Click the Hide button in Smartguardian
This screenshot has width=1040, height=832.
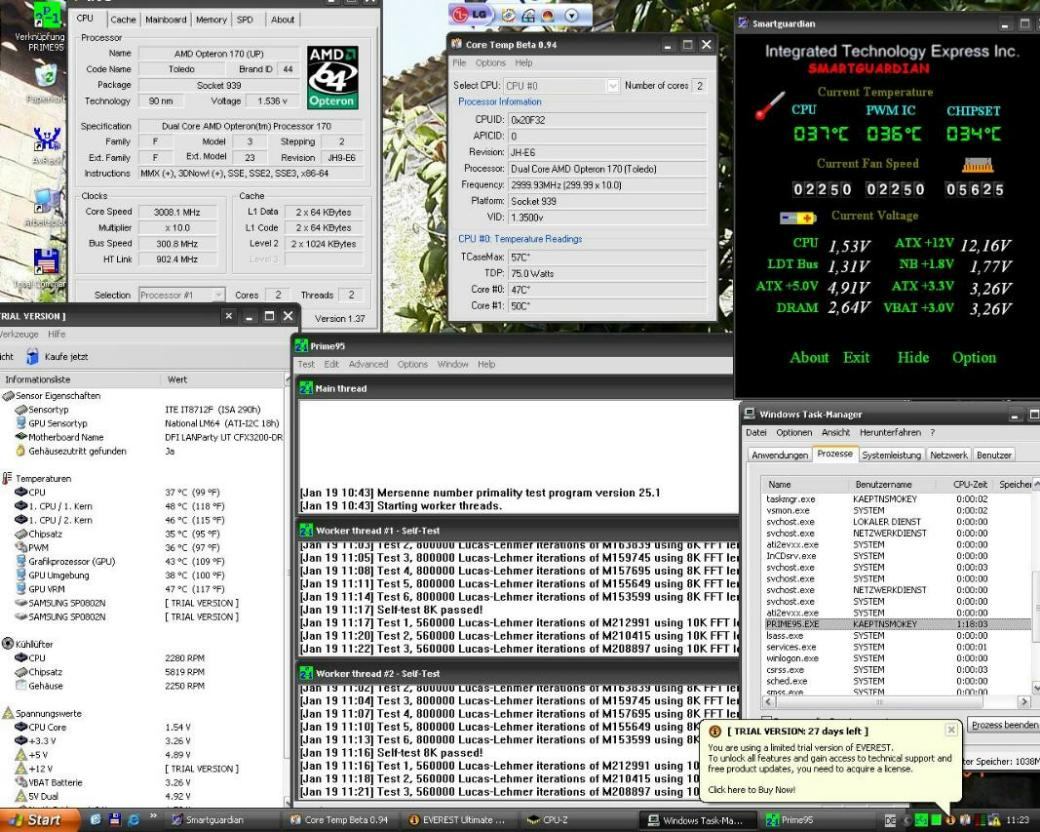coord(913,358)
